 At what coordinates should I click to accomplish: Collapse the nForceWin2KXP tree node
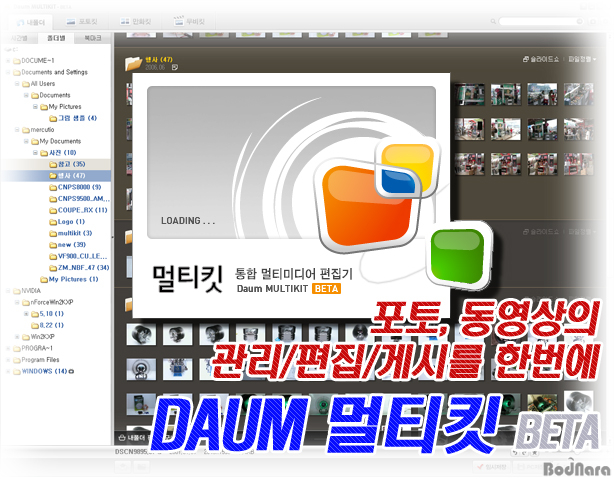click(18, 301)
